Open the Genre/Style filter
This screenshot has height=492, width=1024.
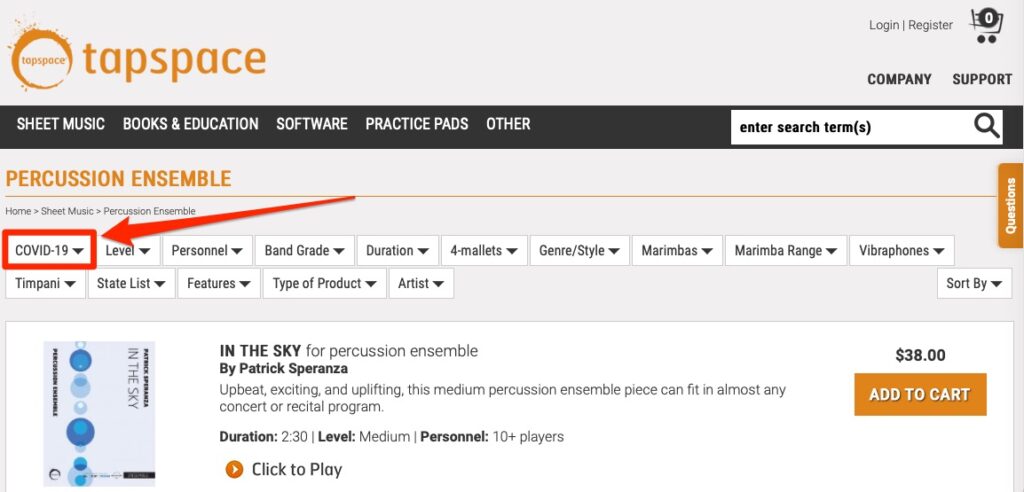579,250
